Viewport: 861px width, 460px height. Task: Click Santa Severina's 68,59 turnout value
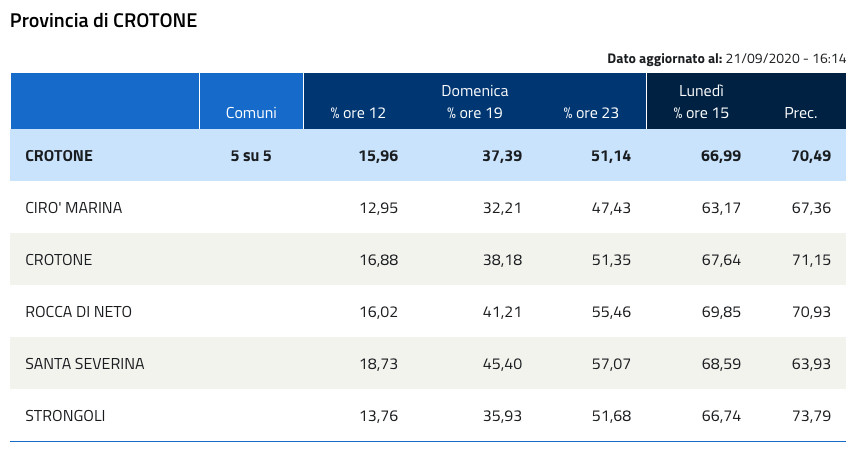pos(720,364)
